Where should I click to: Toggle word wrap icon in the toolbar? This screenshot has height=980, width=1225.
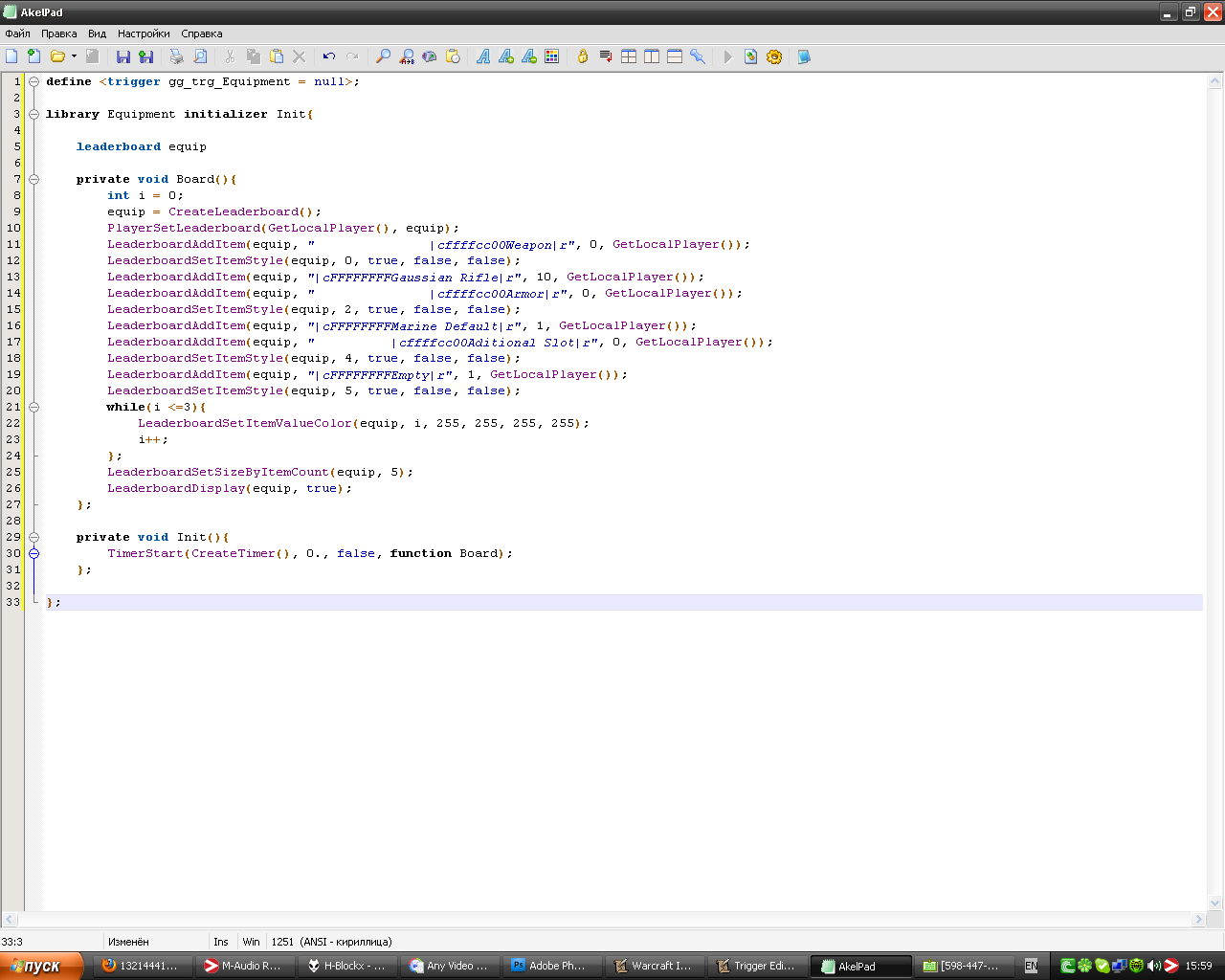[606, 57]
